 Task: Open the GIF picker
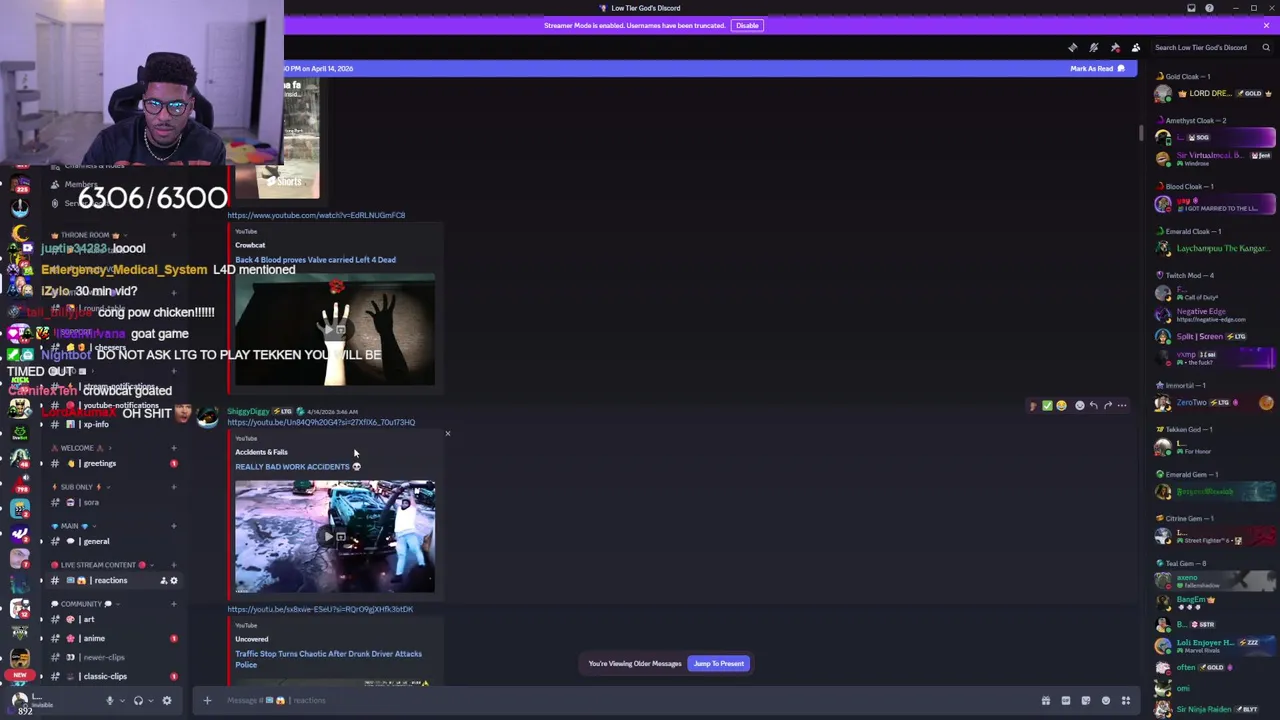pyautogui.click(x=1065, y=700)
